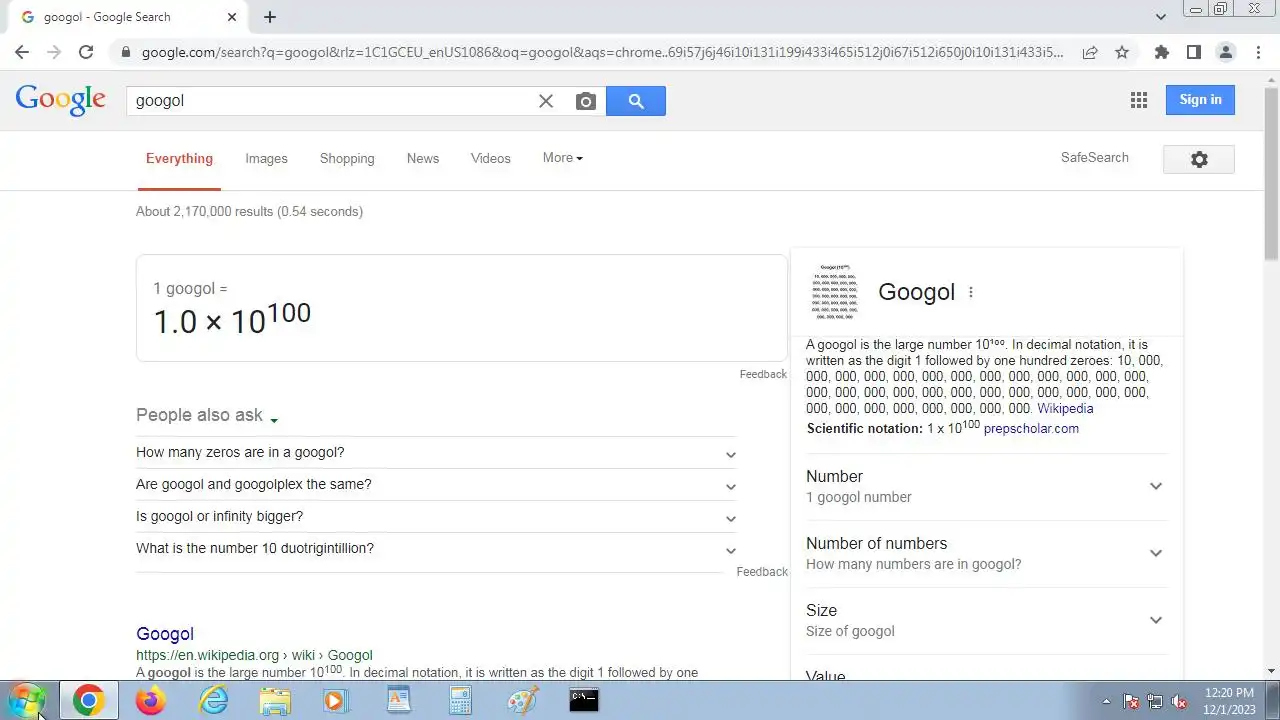Expand 'Is googol or infinity bigger?'

coord(436,516)
